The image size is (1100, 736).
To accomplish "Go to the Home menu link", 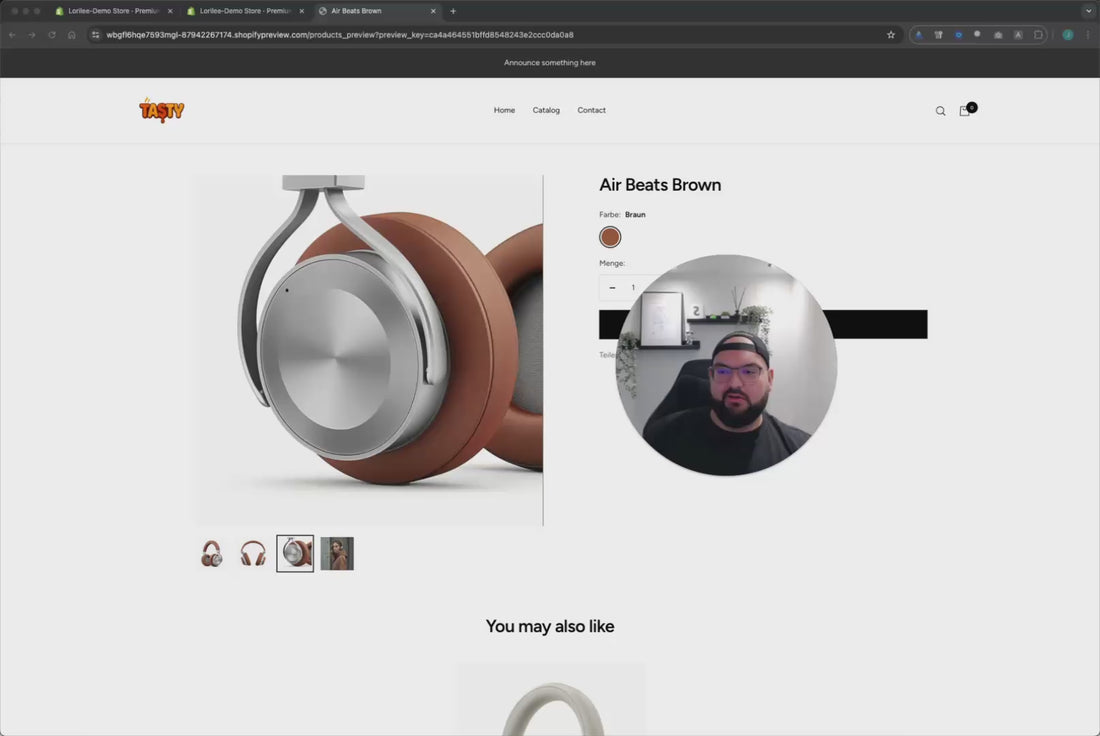I will point(504,110).
